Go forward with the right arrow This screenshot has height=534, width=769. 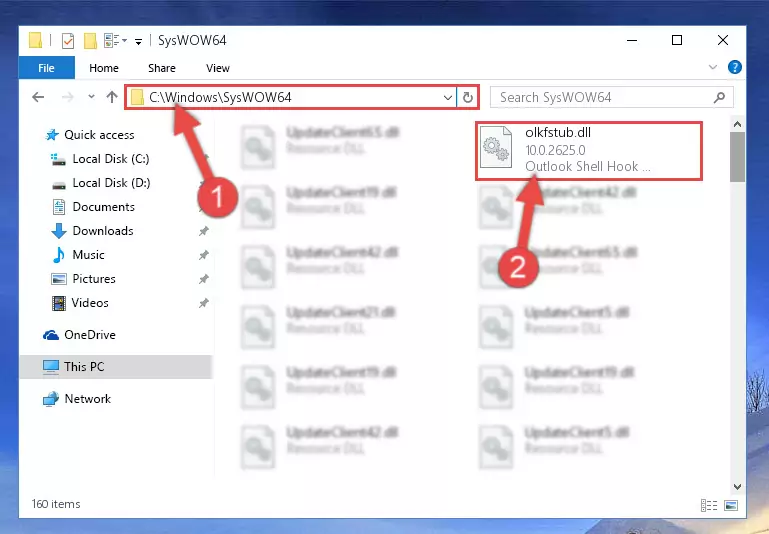pyautogui.click(x=68, y=97)
